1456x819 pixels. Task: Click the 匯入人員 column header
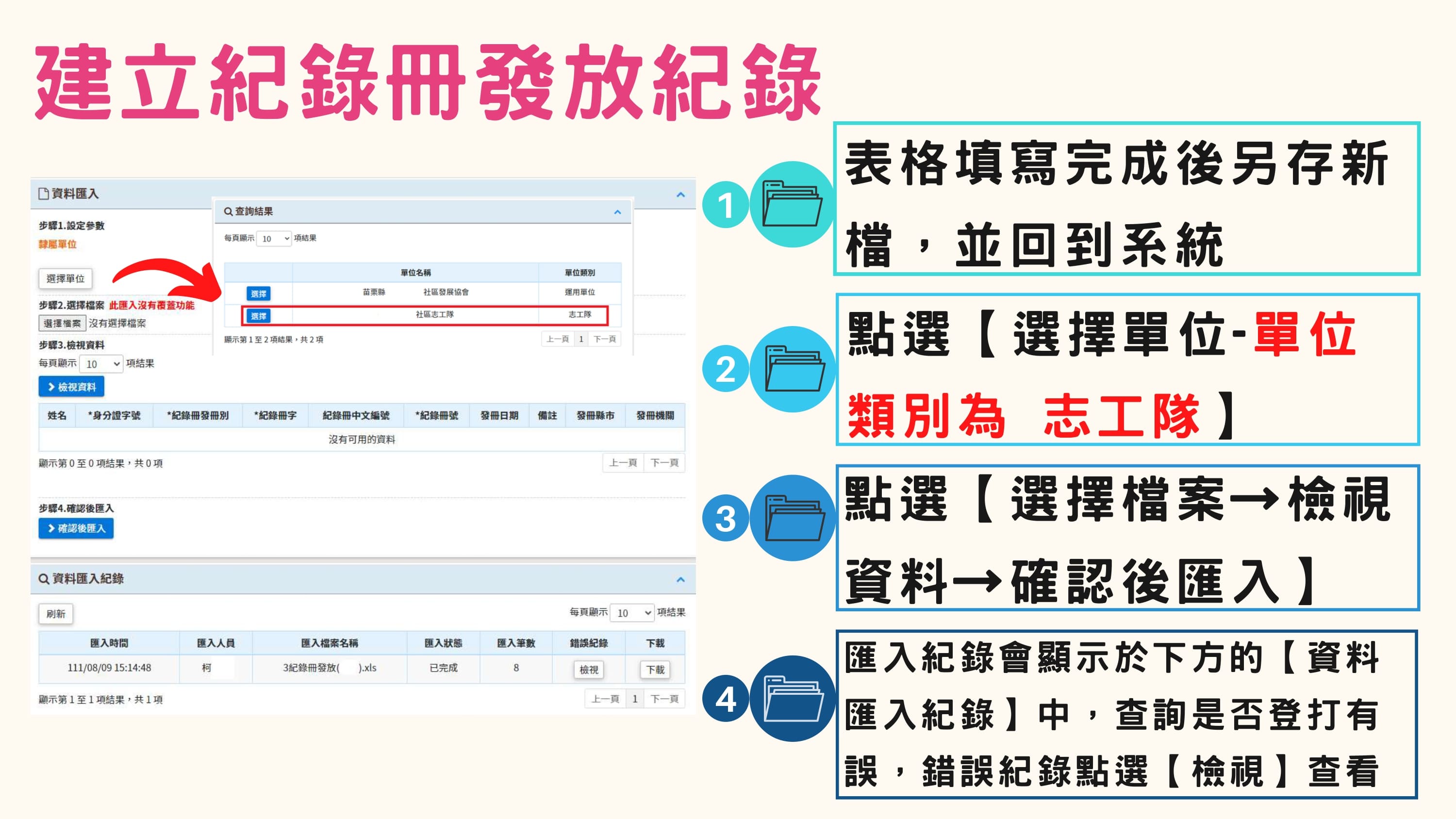point(216,643)
